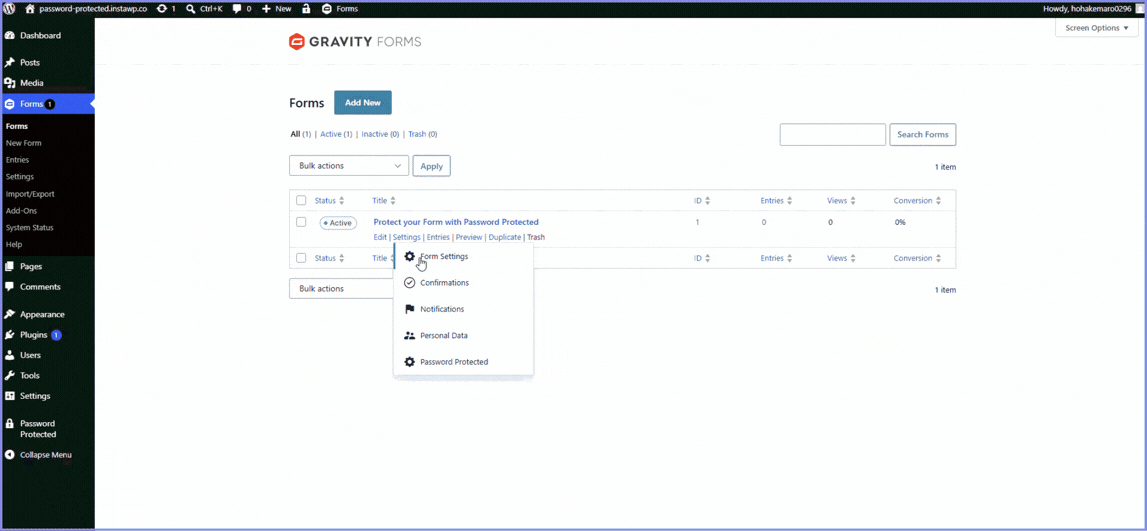Click the Trash row action link
Screen dimensions: 1147x531
pyautogui.click(x=536, y=237)
